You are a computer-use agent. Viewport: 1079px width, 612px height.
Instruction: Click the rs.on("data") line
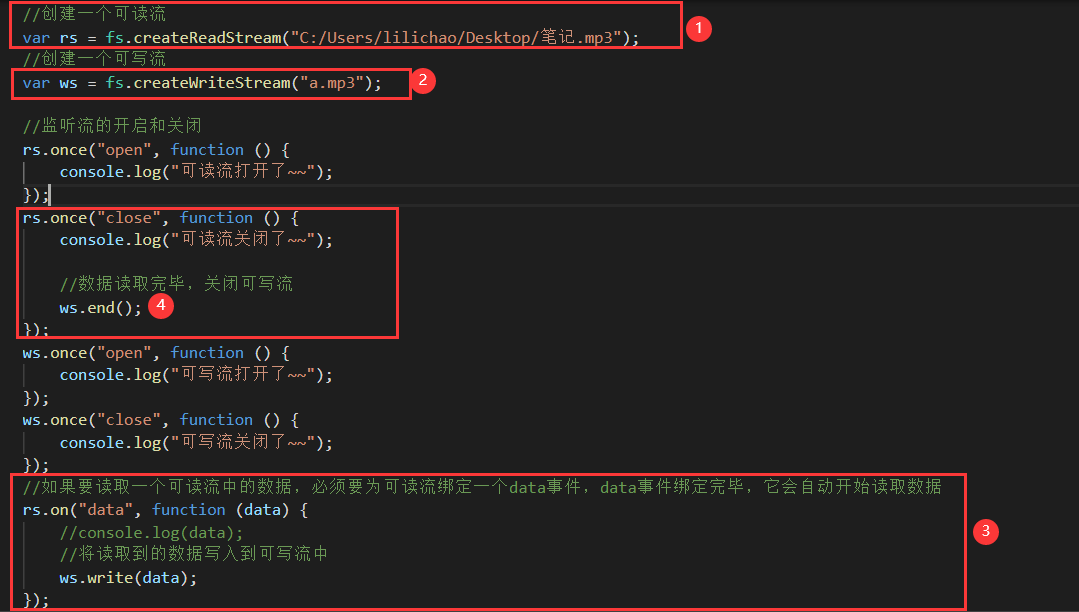coord(165,510)
